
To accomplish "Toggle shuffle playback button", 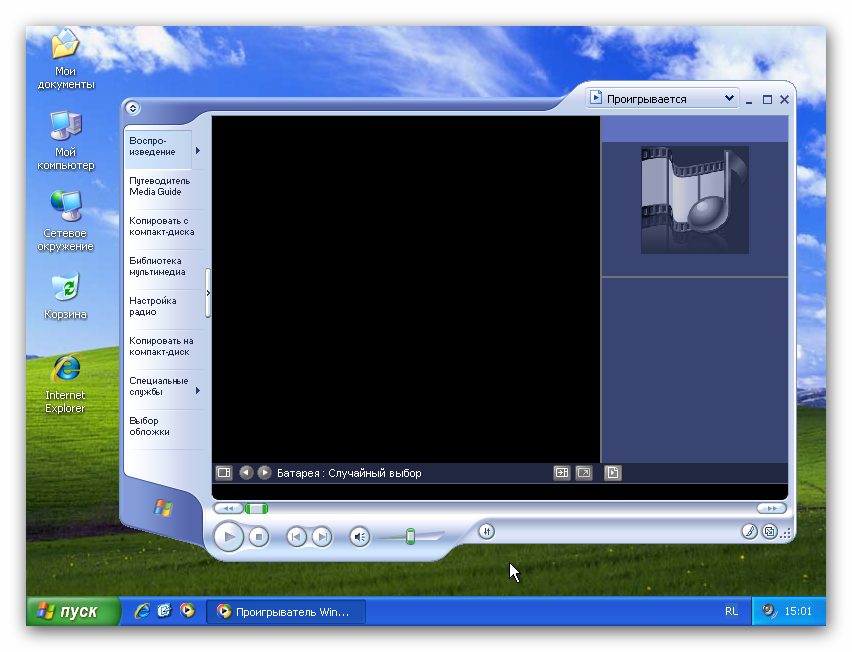I will [486, 531].
